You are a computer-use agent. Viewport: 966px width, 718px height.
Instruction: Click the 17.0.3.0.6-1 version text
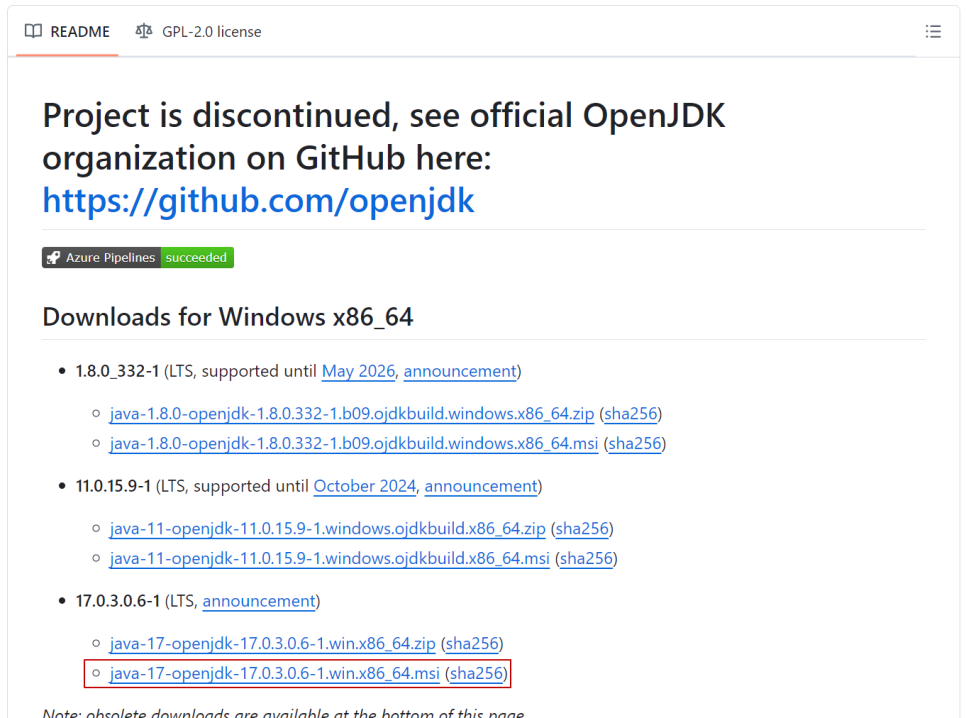click(x=118, y=601)
